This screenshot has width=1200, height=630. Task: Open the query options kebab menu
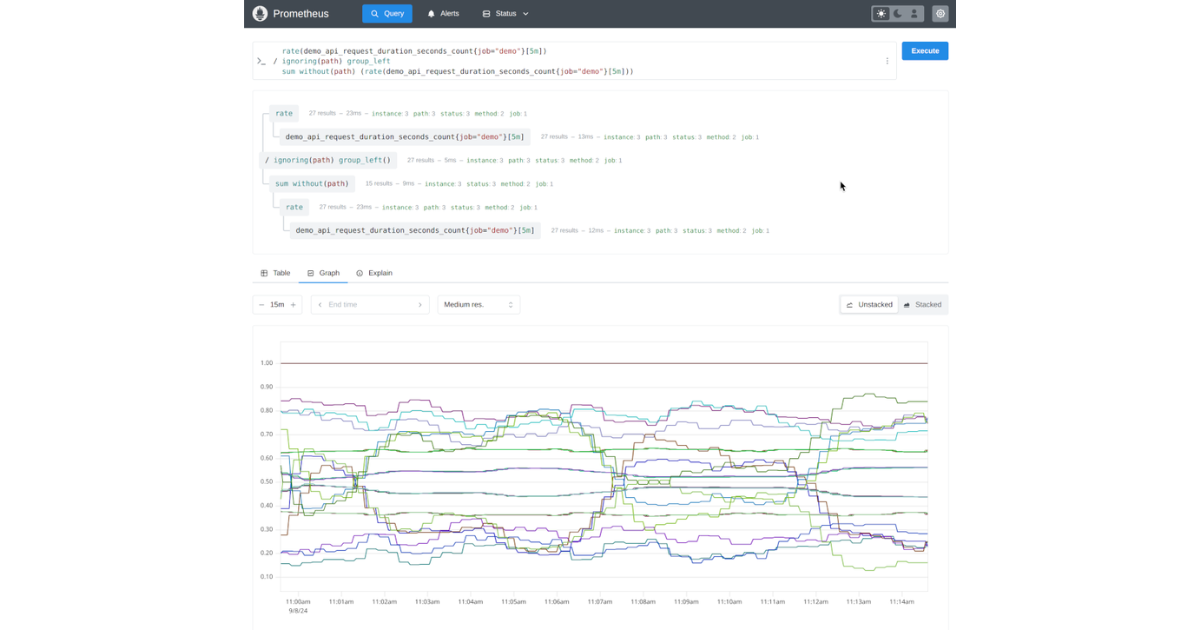pyautogui.click(x=886, y=60)
